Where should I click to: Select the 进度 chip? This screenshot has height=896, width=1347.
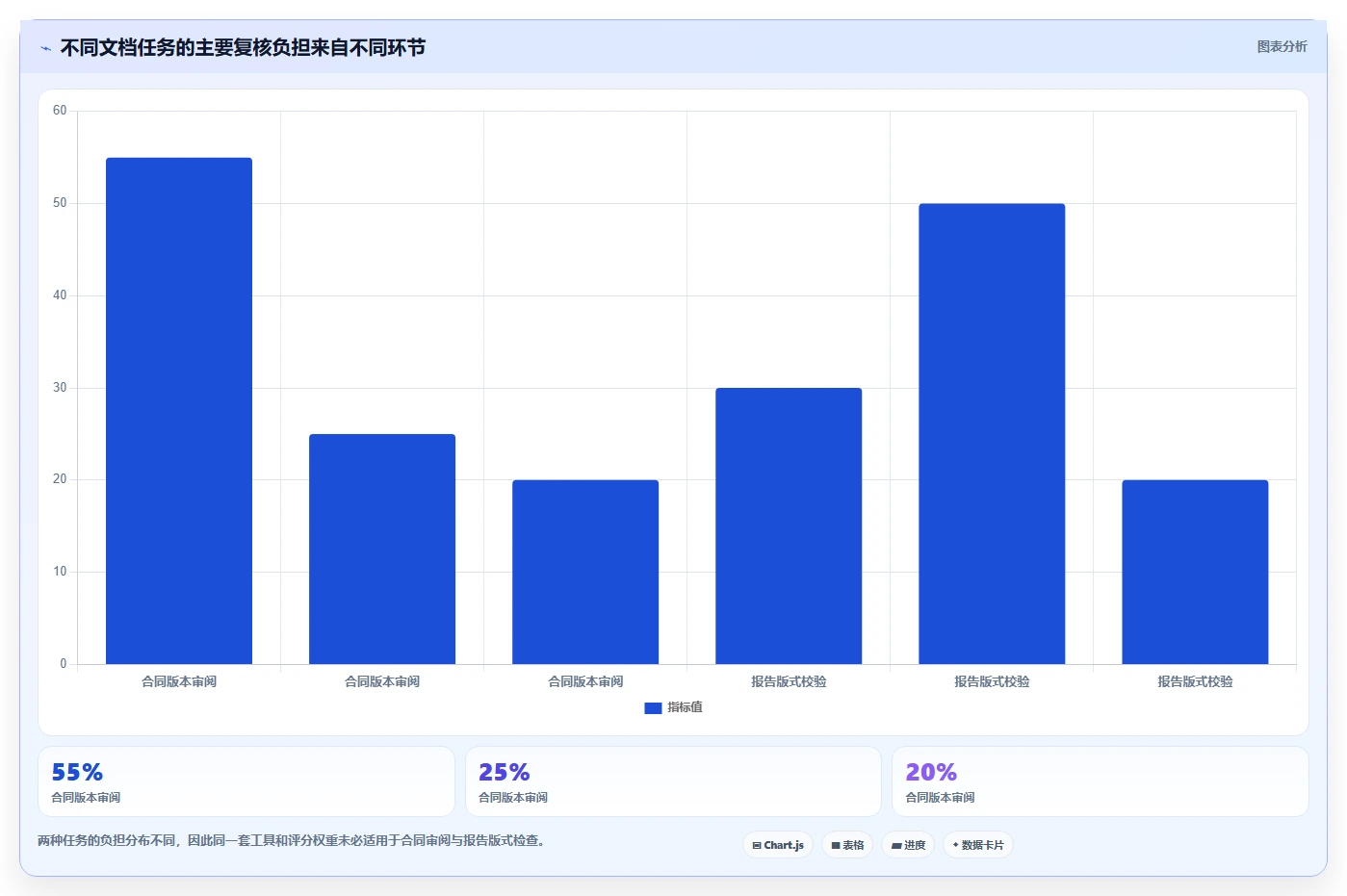click(x=908, y=845)
